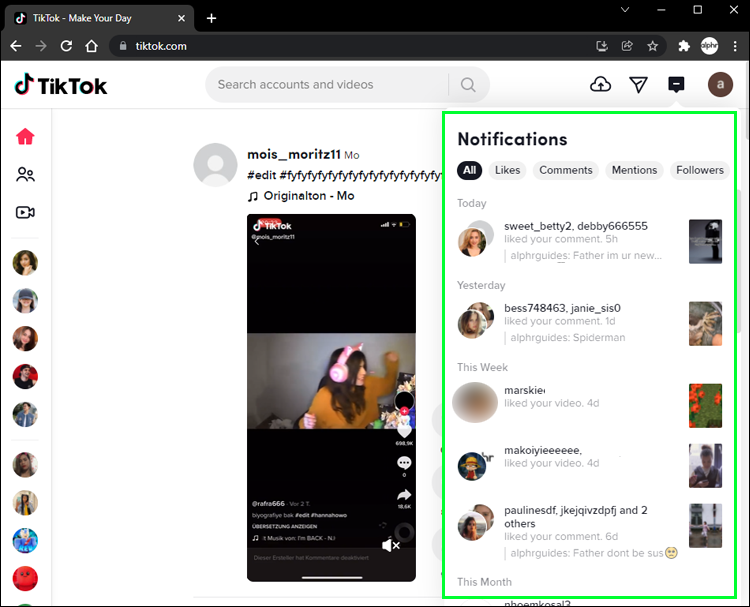Open the makoiyieeeeee notification
Screen dimensions: 750x607
589,465
